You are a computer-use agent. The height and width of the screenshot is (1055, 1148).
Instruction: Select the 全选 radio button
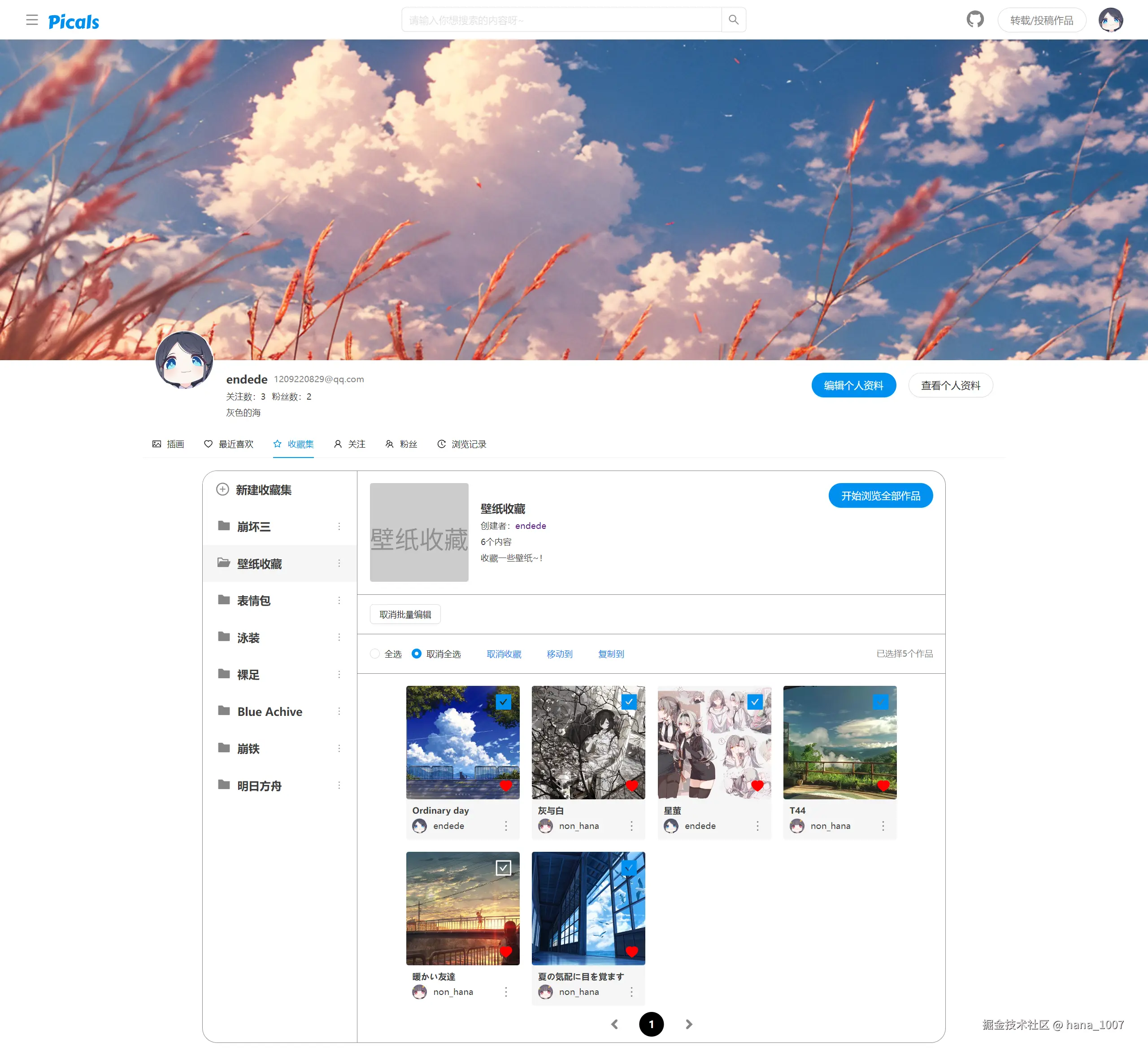pyautogui.click(x=375, y=654)
